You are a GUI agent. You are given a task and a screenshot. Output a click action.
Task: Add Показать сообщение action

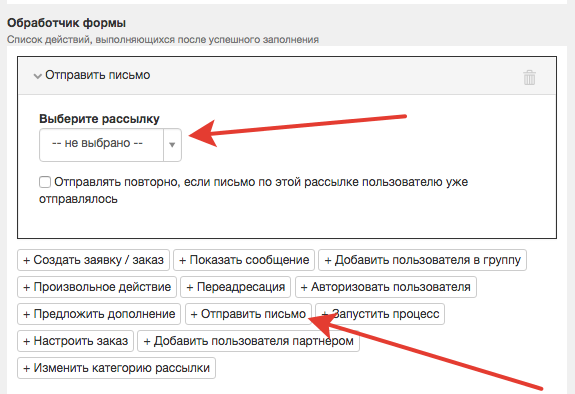[x=244, y=260]
